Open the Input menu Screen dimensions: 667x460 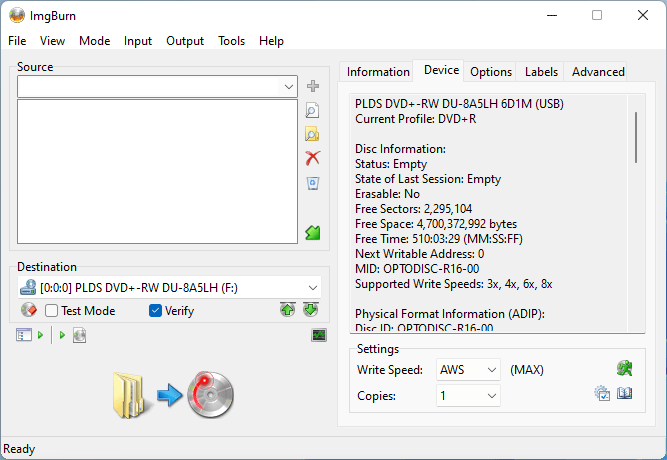coord(138,41)
